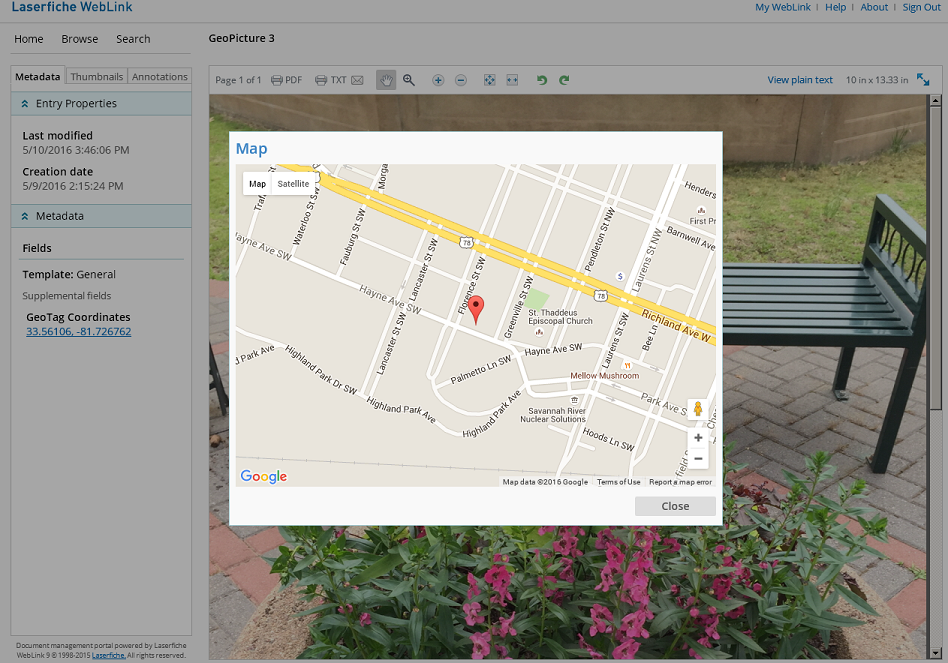The height and width of the screenshot is (663, 948).
Task: Rotate image counterclockwise
Action: coord(542,80)
